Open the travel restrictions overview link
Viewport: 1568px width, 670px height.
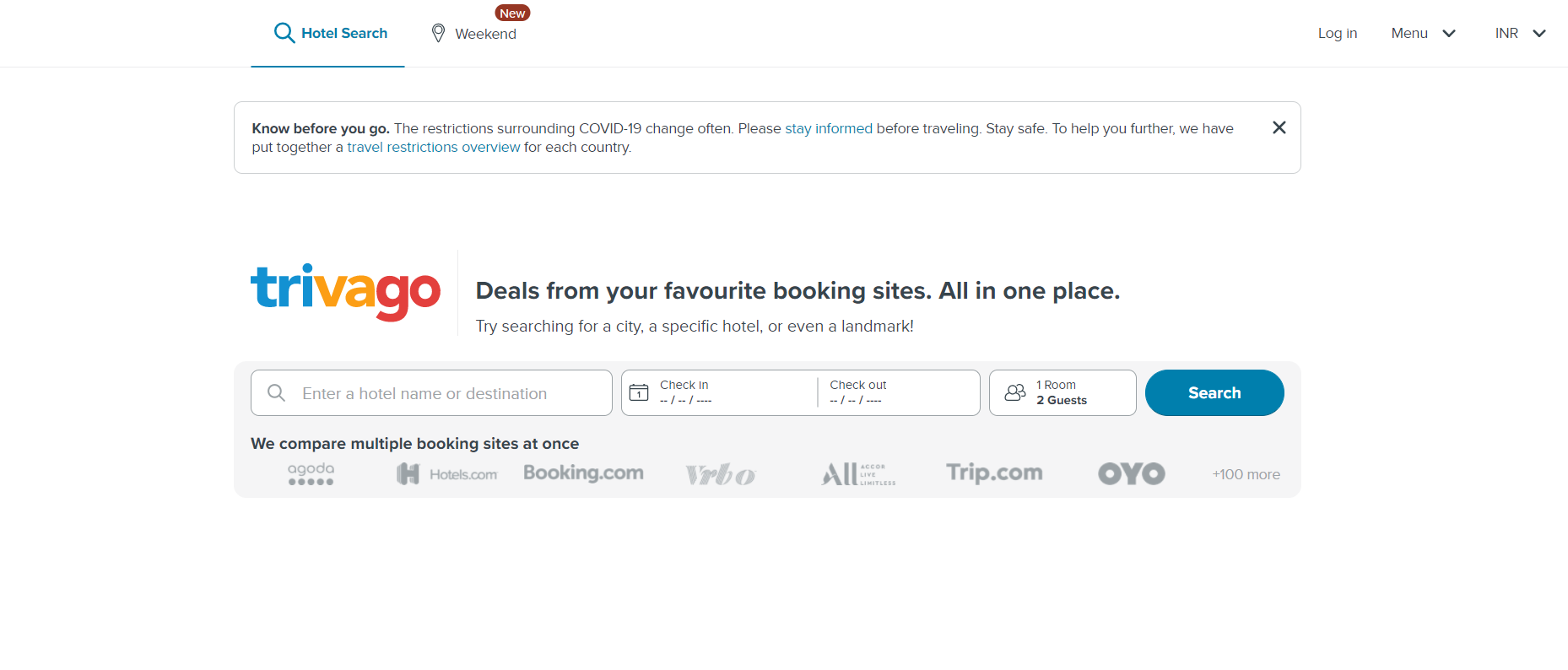pyautogui.click(x=434, y=147)
